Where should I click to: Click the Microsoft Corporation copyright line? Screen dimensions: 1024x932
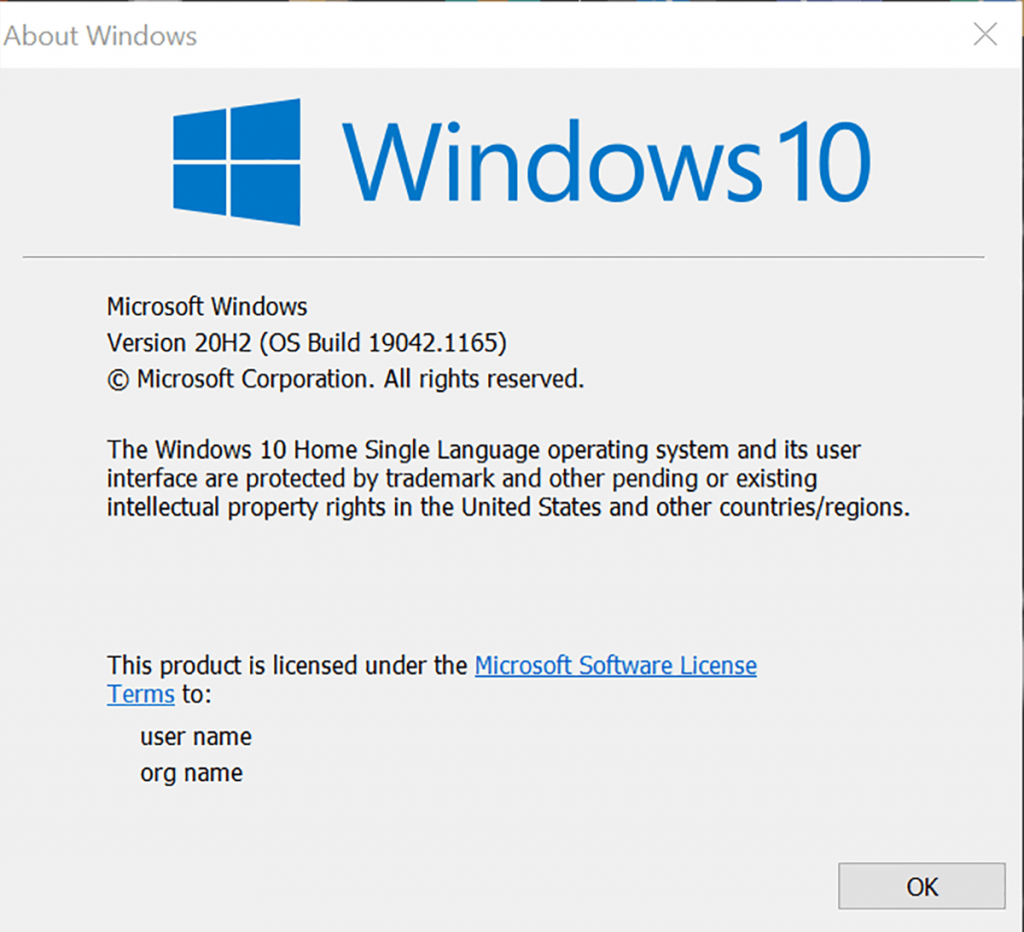click(345, 379)
